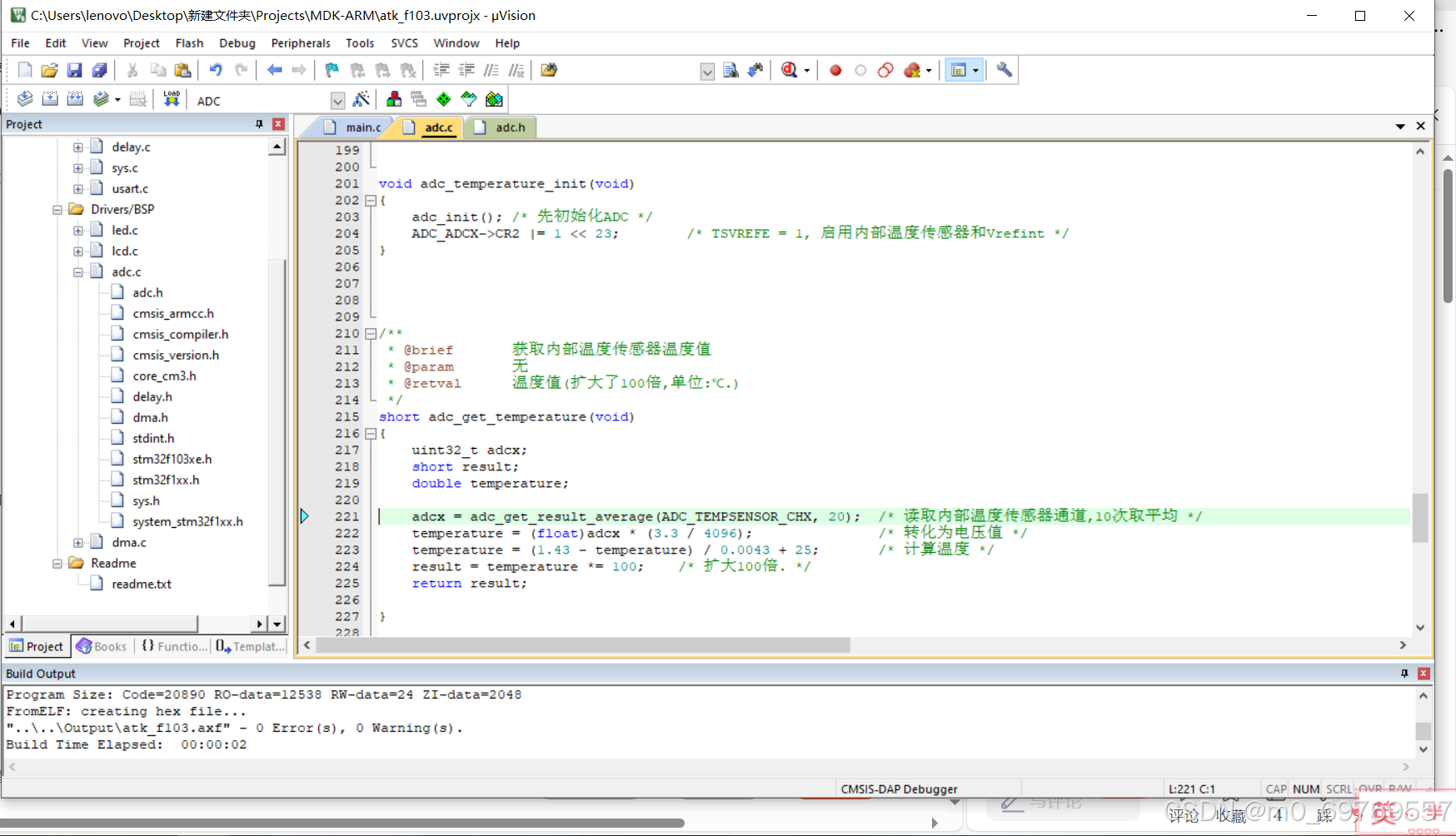The height and width of the screenshot is (836, 1456).
Task: Open the editor tab list dropdown arrow
Action: 1400,127
